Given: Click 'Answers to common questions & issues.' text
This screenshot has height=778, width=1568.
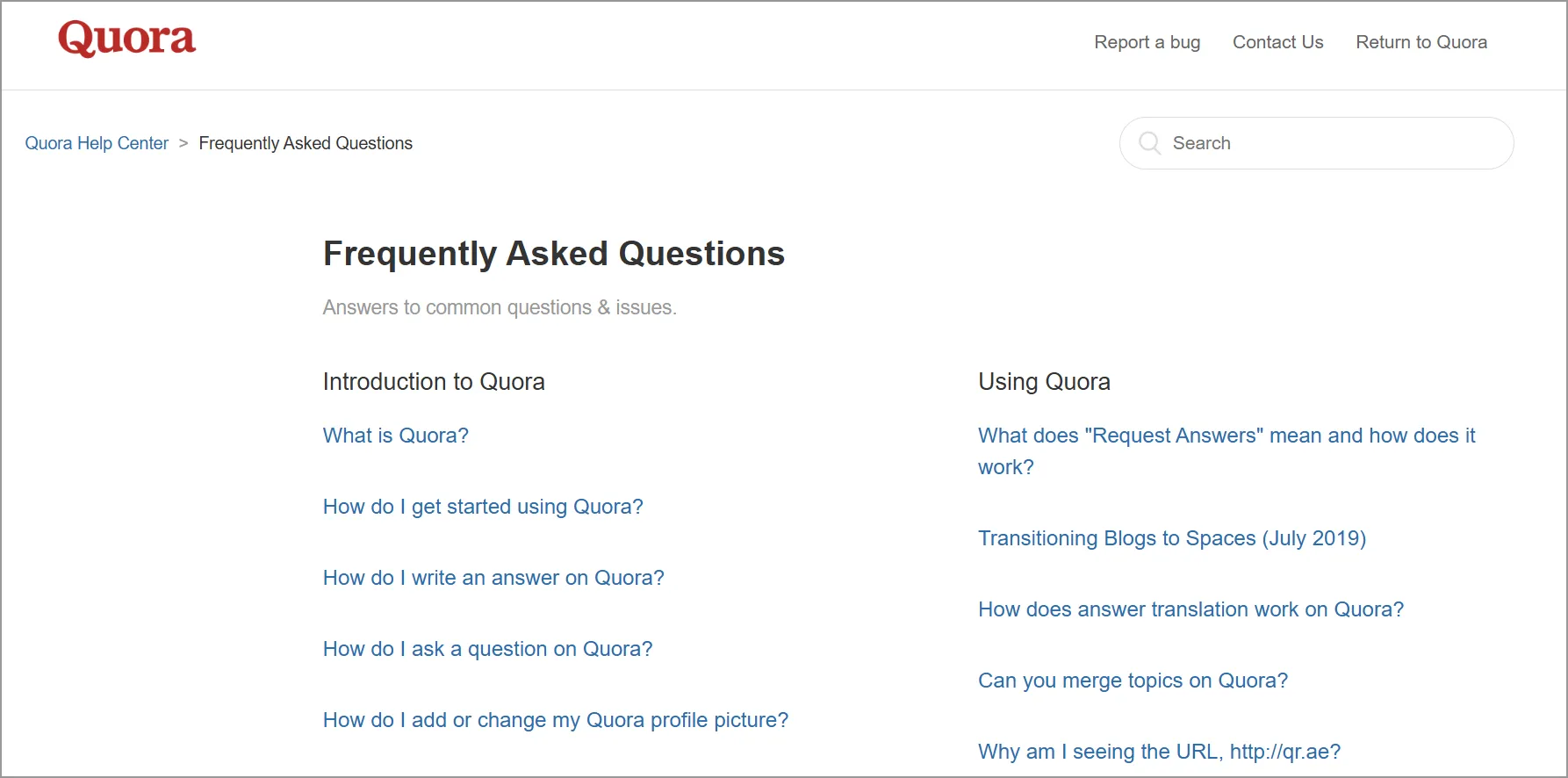Looking at the screenshot, I should [x=500, y=307].
